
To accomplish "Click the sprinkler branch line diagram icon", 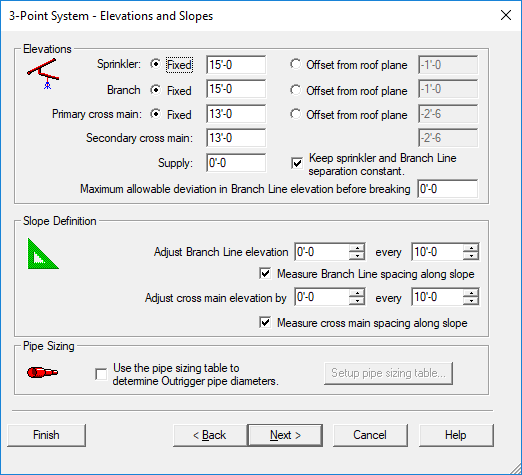I will coord(43,74).
